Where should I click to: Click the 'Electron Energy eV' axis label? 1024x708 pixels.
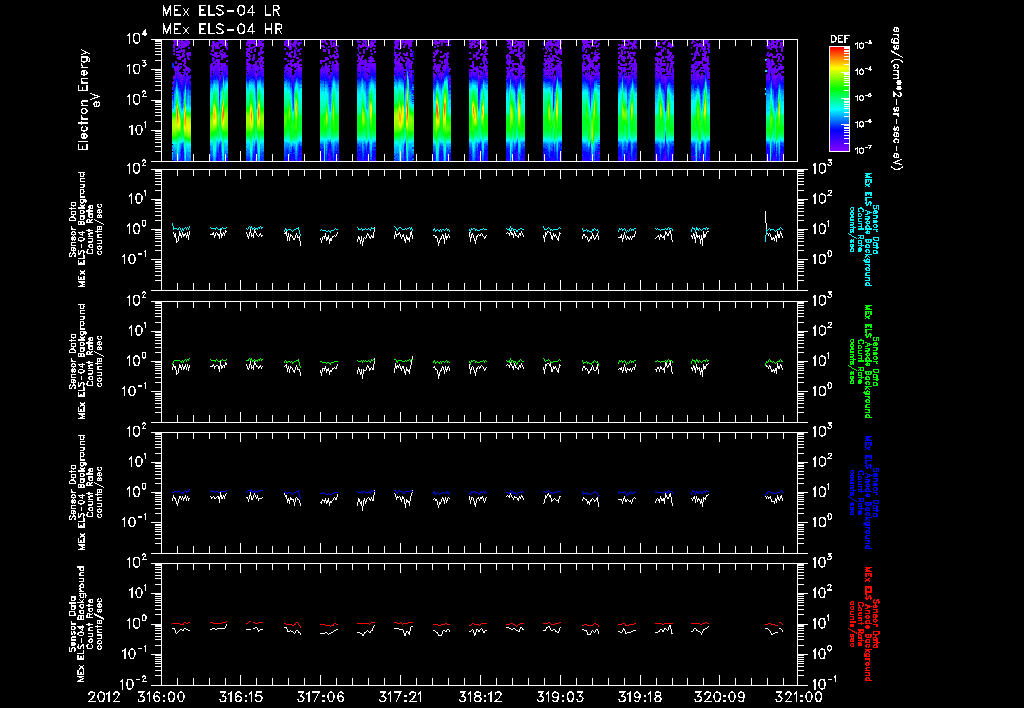point(88,100)
